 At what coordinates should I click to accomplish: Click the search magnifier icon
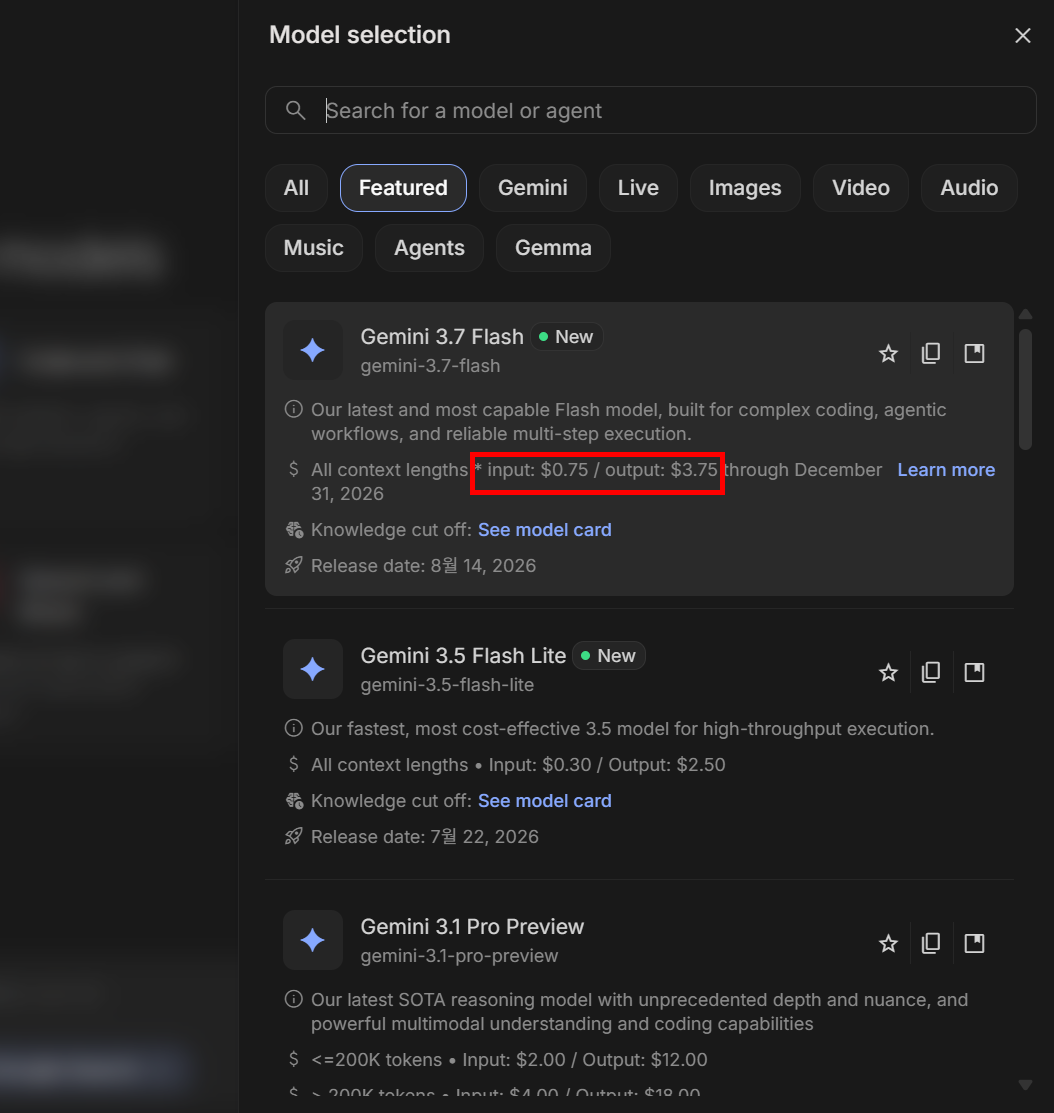click(295, 110)
